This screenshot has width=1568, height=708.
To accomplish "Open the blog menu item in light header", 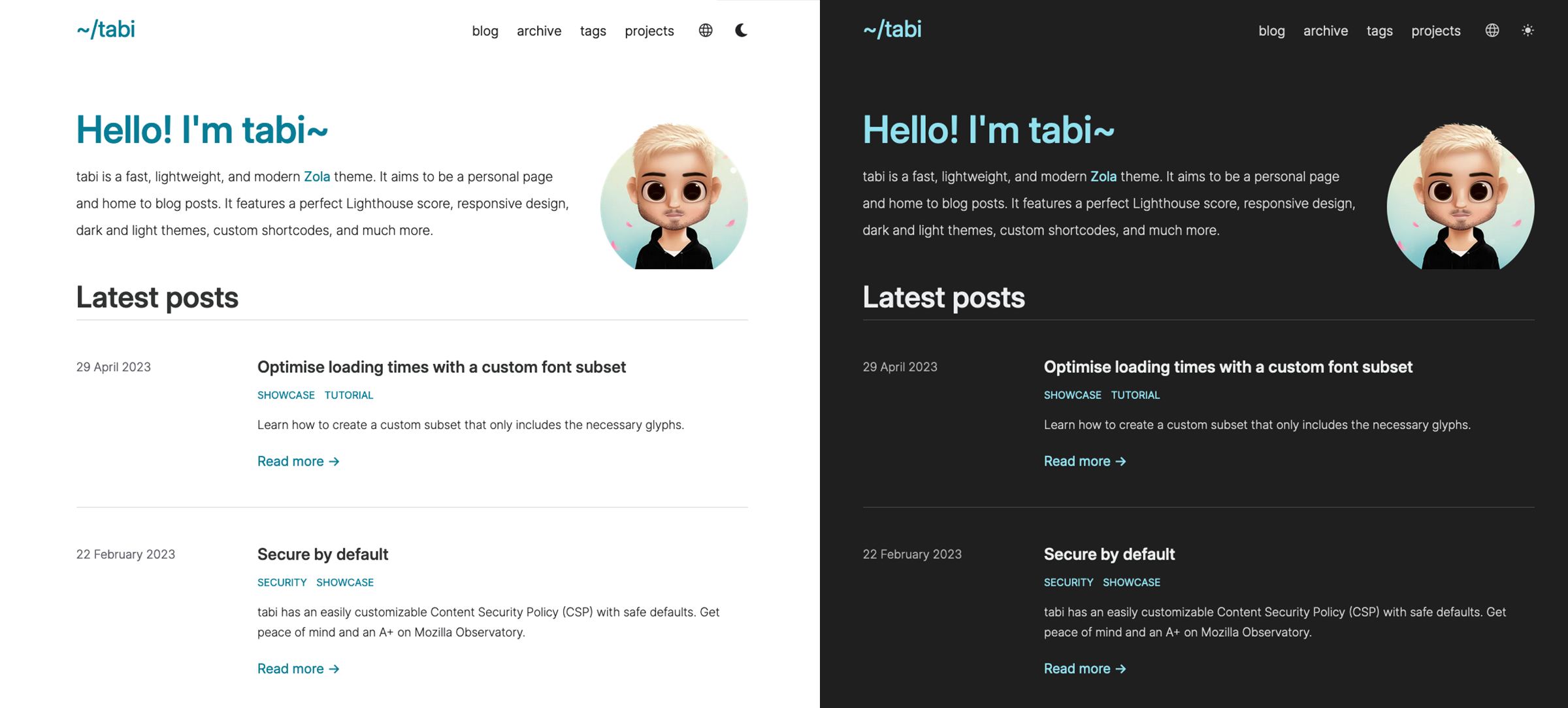I will click(x=485, y=31).
